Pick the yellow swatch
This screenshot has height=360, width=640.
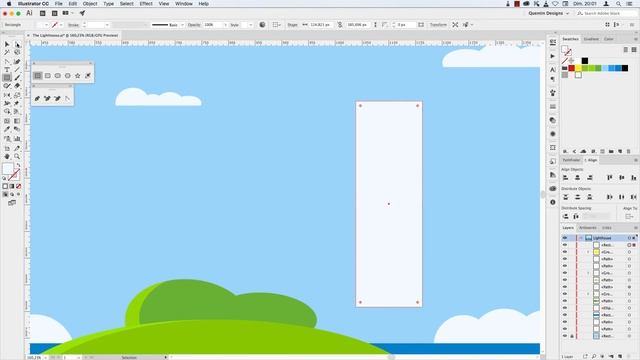point(578,68)
